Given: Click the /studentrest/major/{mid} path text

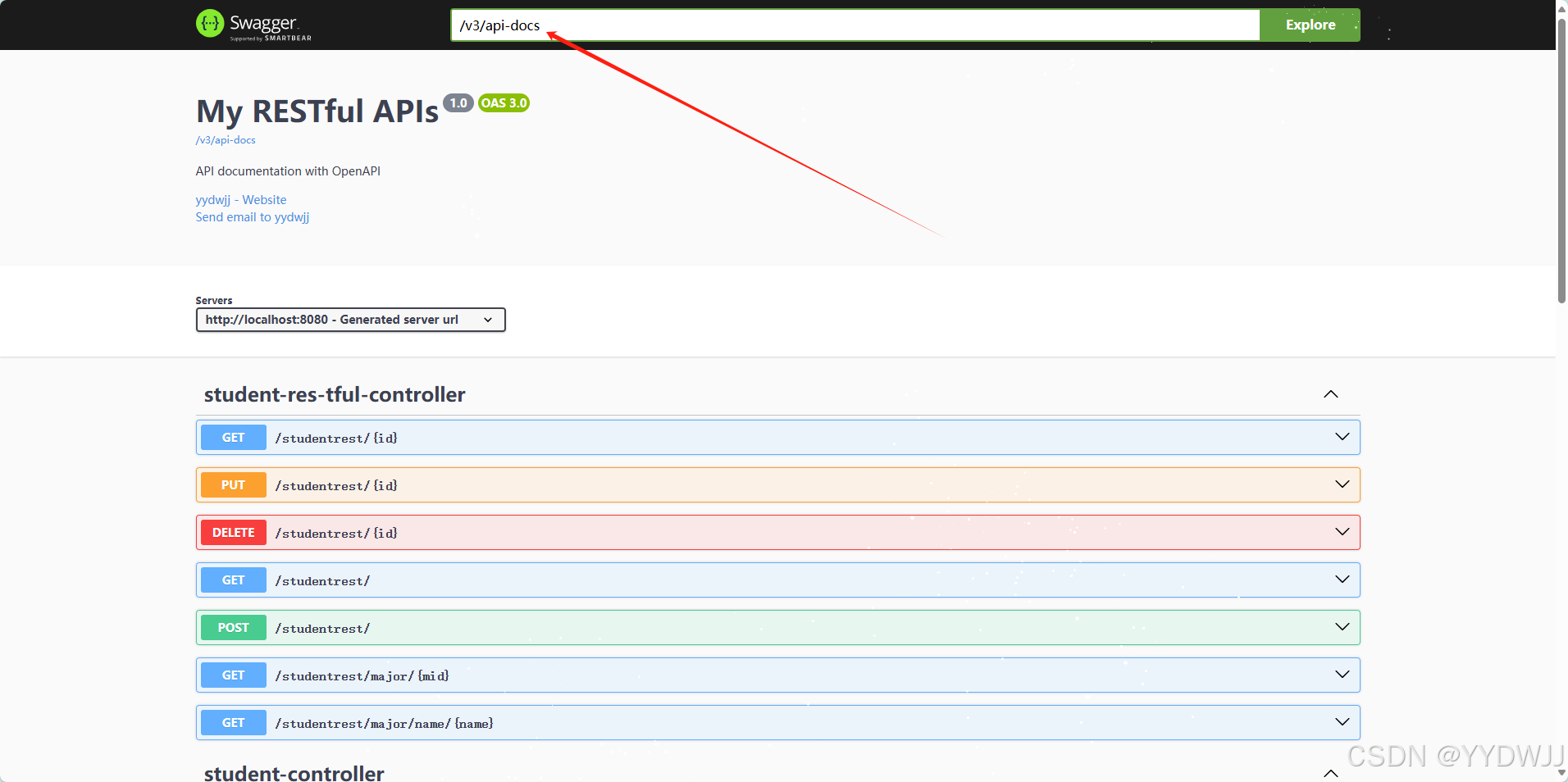Looking at the screenshot, I should (362, 676).
